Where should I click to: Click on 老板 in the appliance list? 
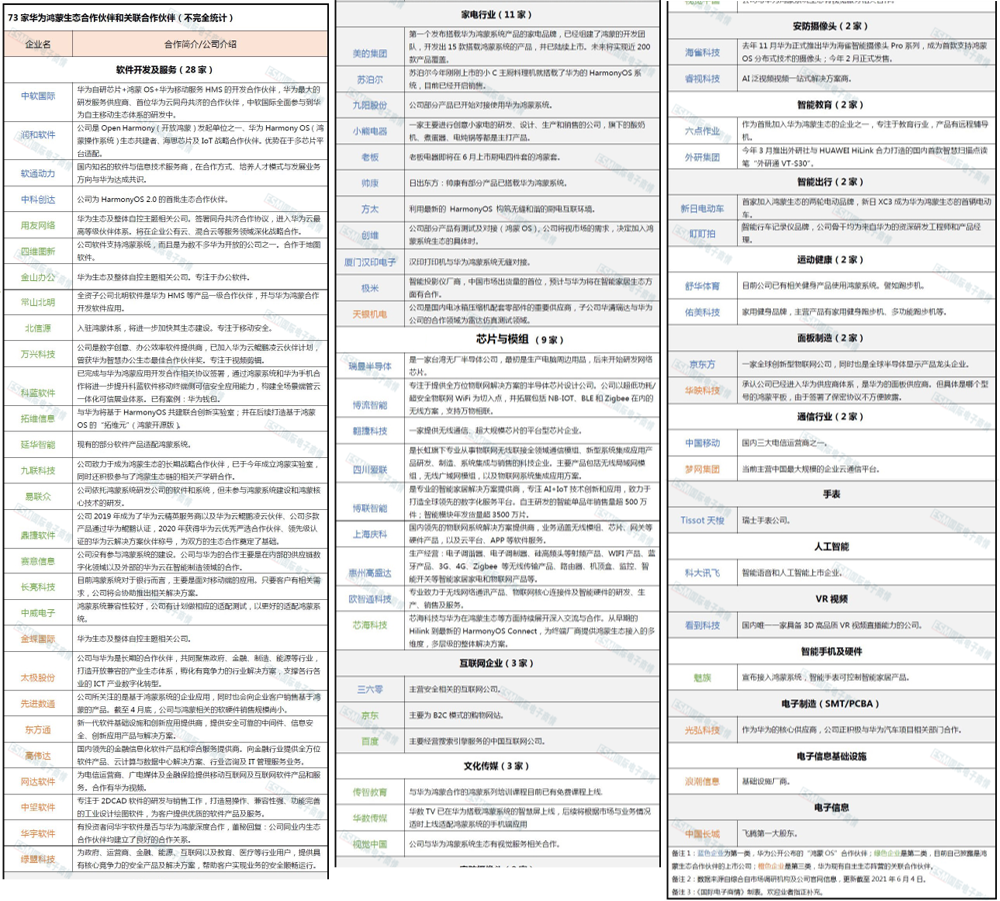[x=370, y=157]
